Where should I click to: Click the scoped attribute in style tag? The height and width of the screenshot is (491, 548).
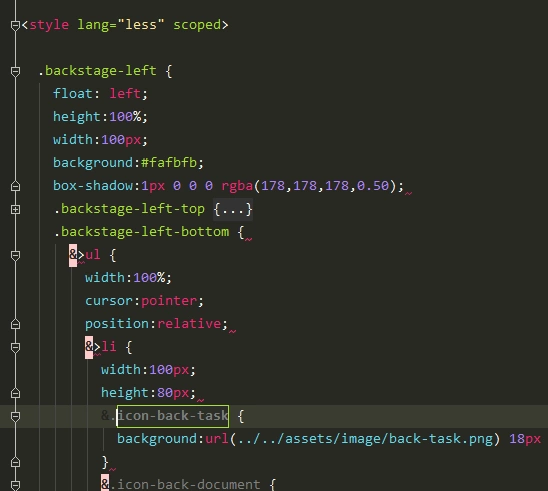[x=197, y=25]
